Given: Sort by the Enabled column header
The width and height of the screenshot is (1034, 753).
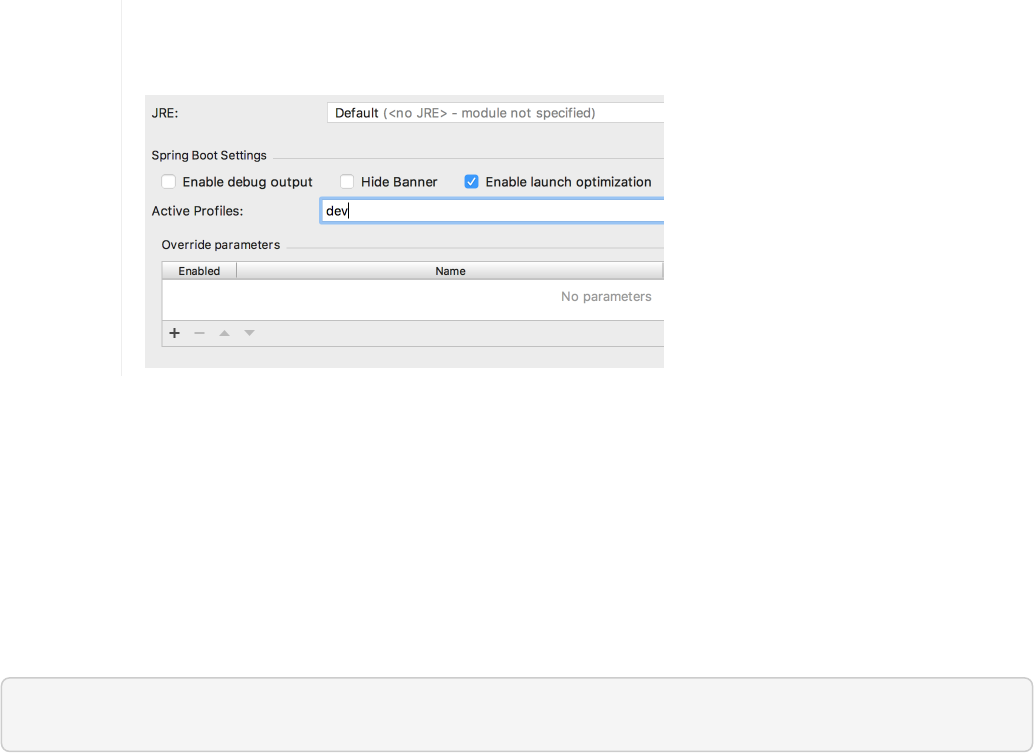Looking at the screenshot, I should (199, 271).
